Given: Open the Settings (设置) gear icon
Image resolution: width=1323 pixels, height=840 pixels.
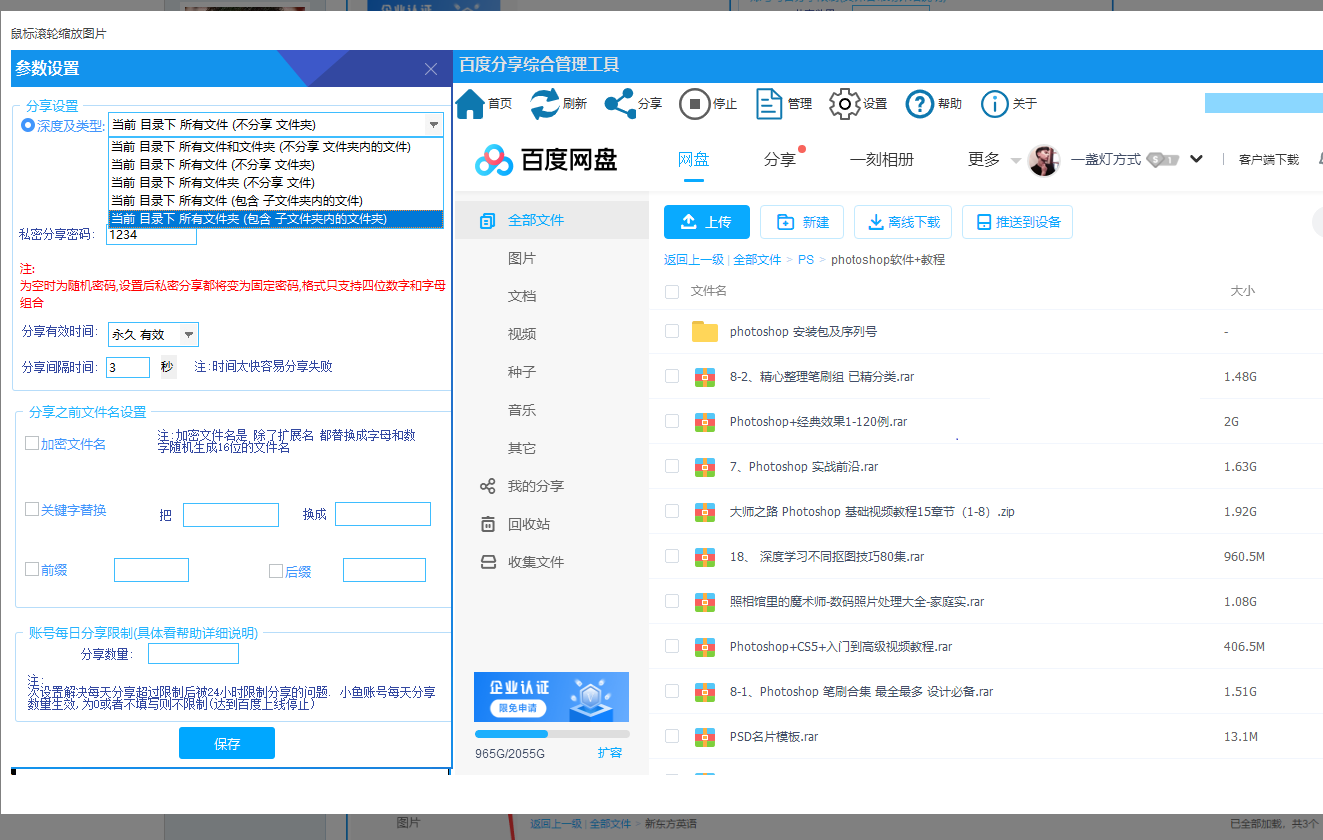Looking at the screenshot, I should [845, 103].
